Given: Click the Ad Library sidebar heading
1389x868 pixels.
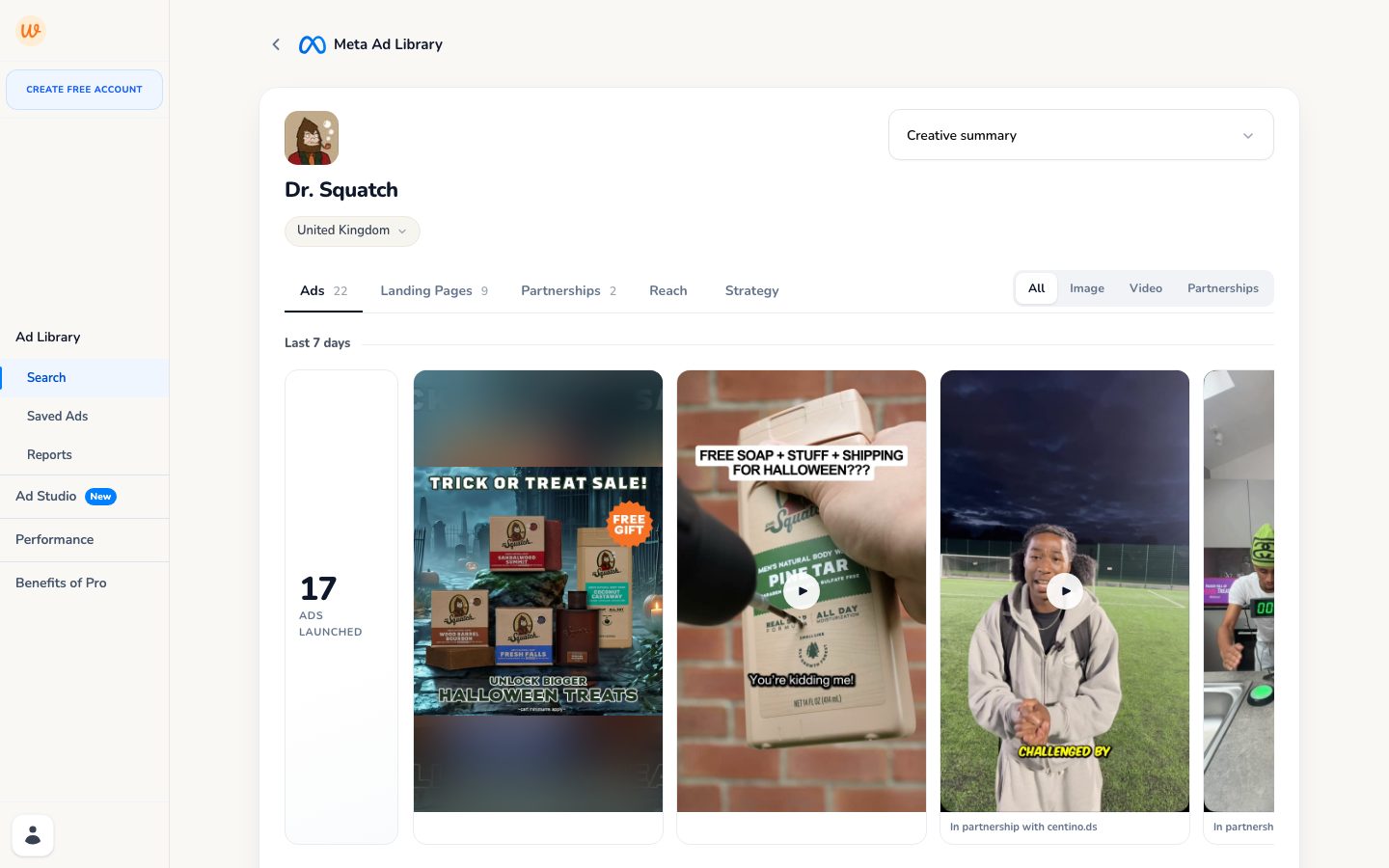Looking at the screenshot, I should point(47,337).
